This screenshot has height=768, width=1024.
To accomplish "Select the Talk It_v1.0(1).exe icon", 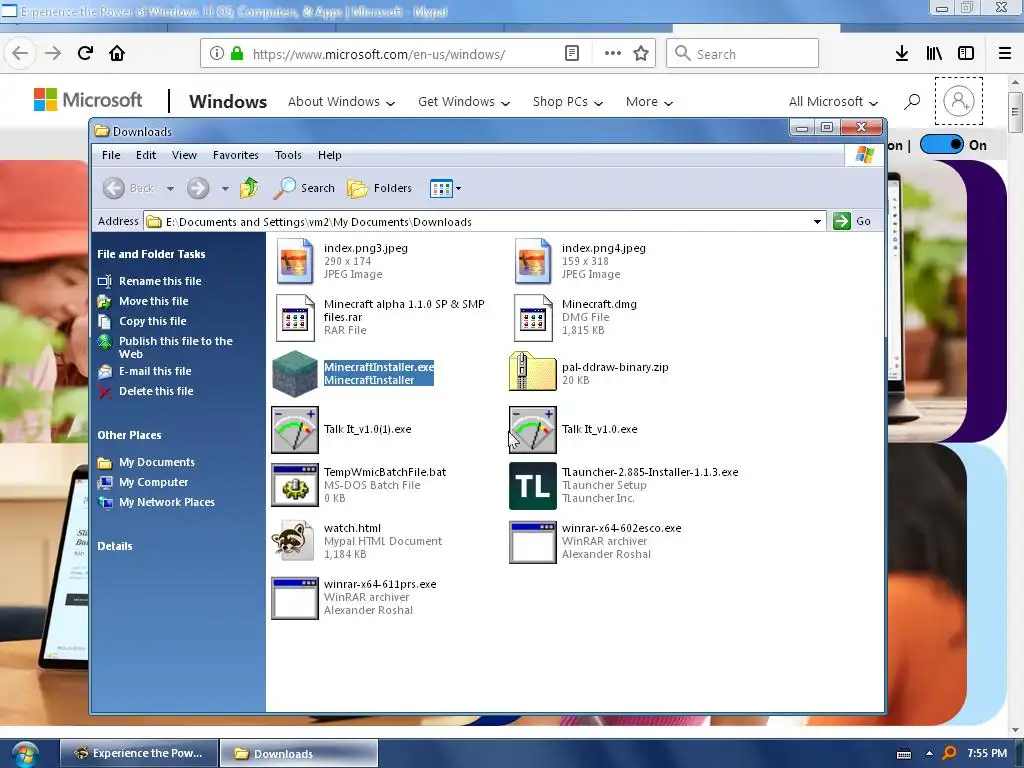I will tap(295, 430).
